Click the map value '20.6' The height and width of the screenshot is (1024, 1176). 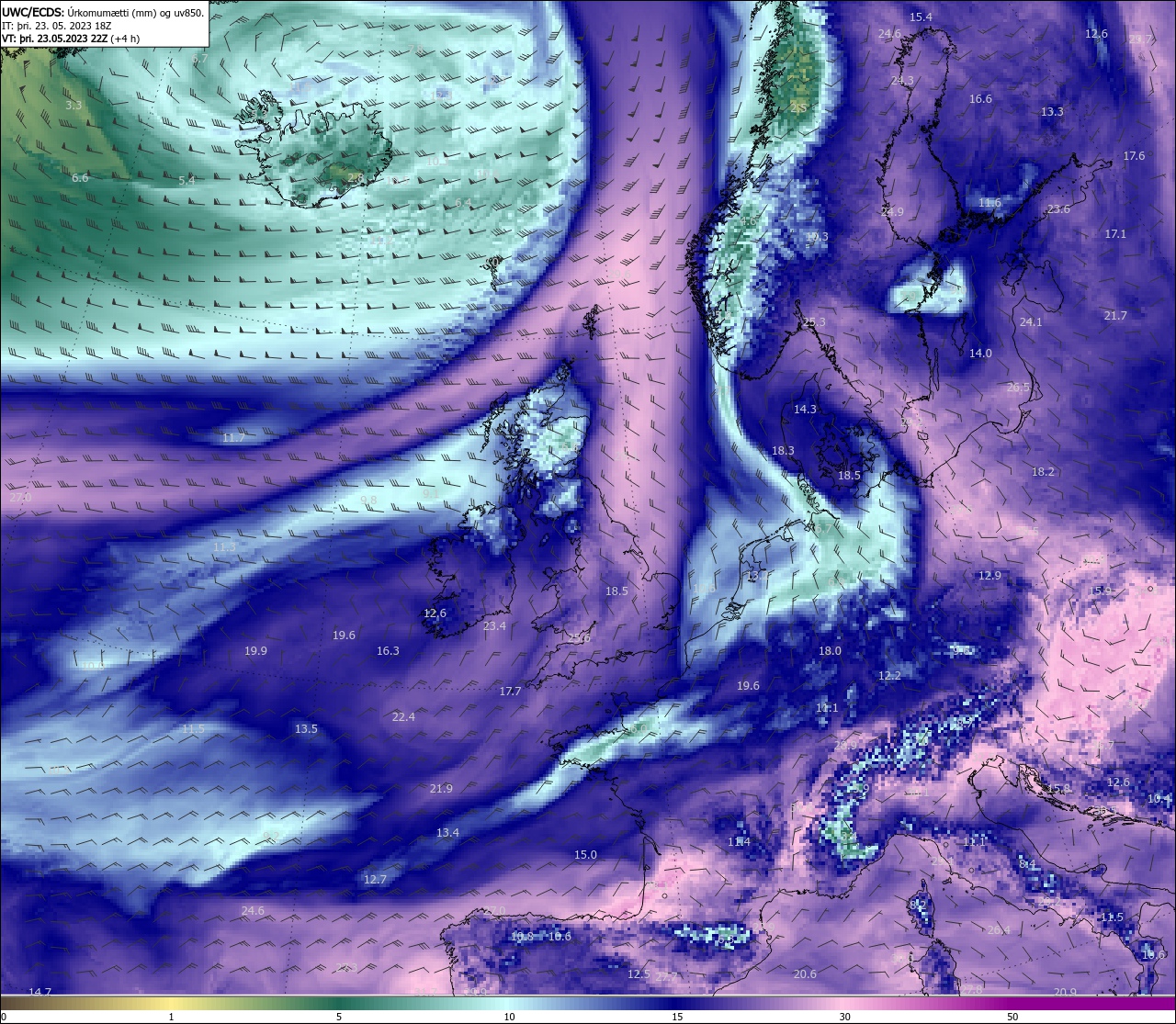805,974
